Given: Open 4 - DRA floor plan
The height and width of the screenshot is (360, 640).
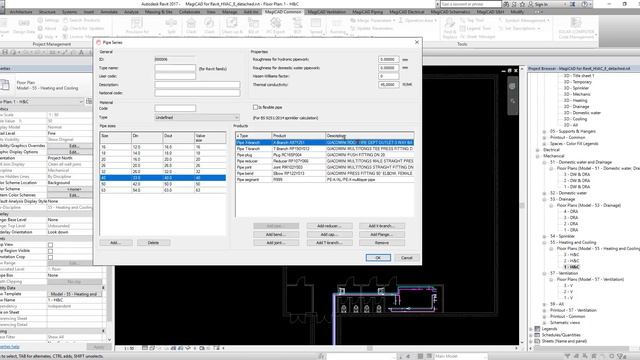Looking at the screenshot, I should point(571,211).
